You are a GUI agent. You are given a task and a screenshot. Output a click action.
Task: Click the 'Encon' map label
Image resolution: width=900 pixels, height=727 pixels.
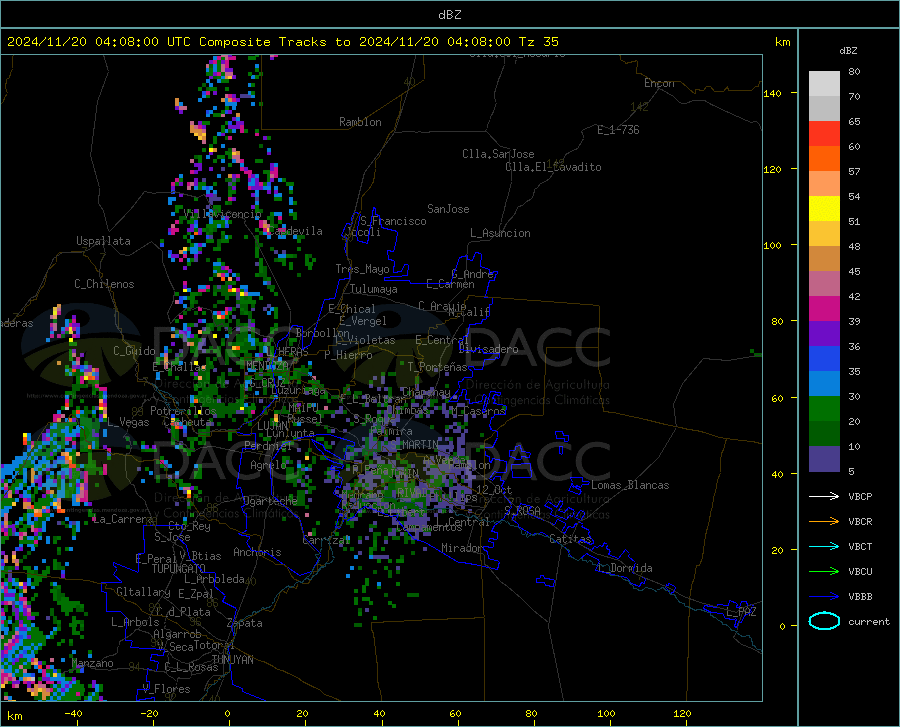659,83
